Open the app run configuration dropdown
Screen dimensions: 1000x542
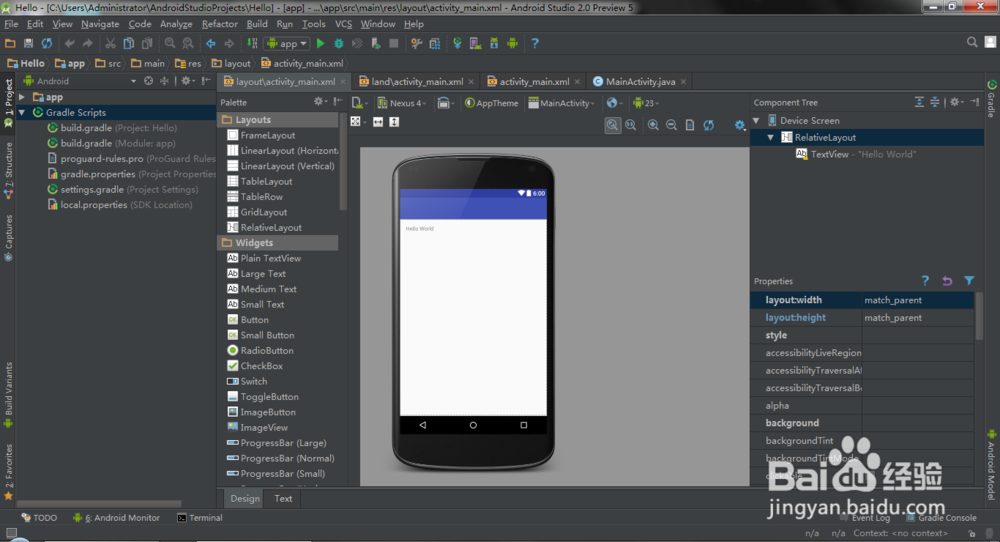(287, 43)
